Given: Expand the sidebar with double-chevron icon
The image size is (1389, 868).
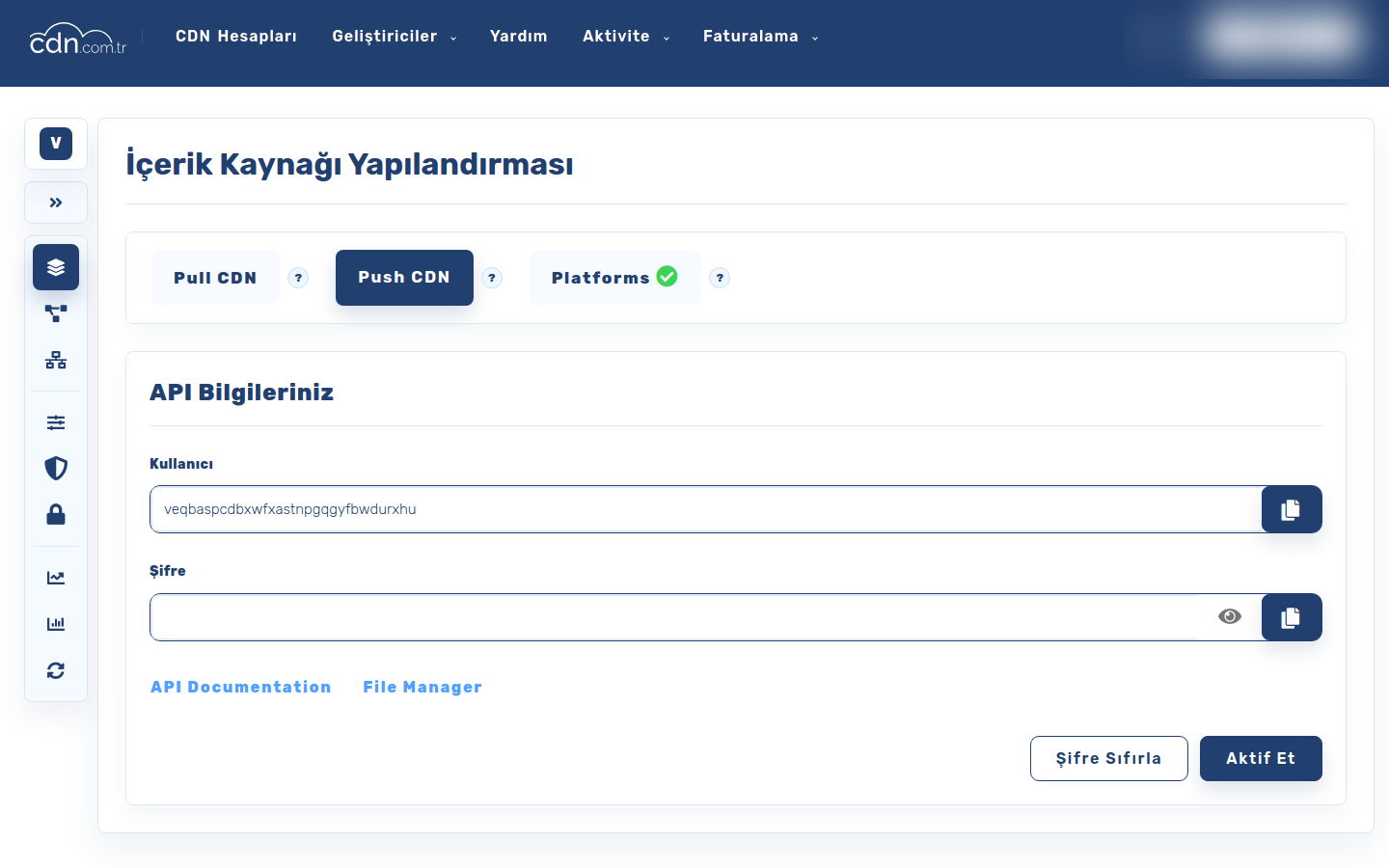Looking at the screenshot, I should tap(56, 203).
